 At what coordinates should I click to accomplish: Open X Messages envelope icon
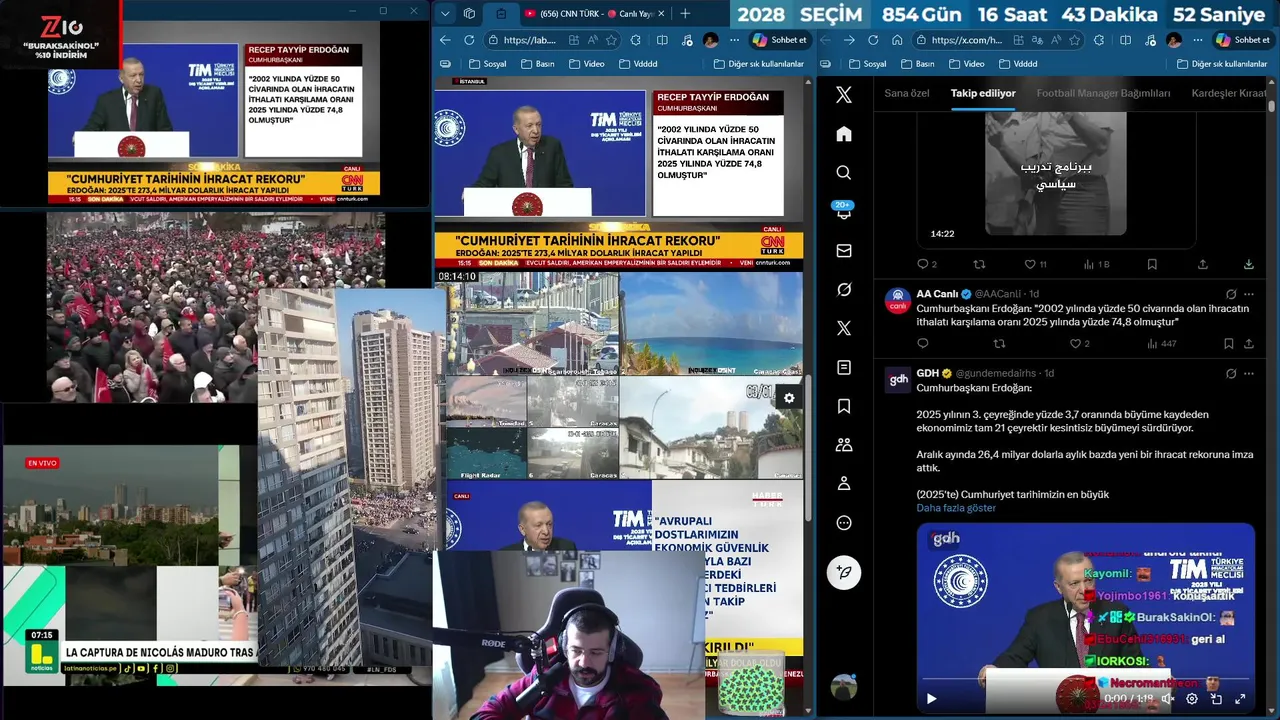(x=844, y=251)
